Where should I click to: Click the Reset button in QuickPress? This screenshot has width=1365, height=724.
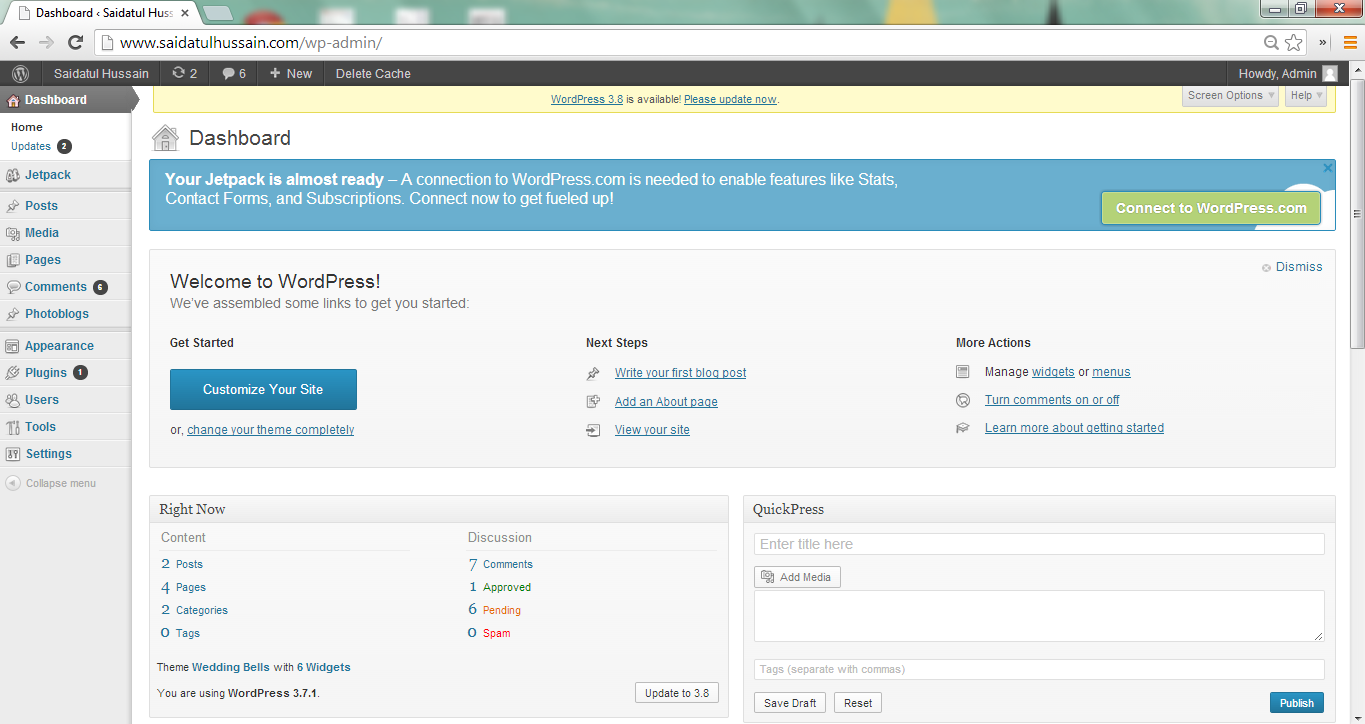[858, 703]
